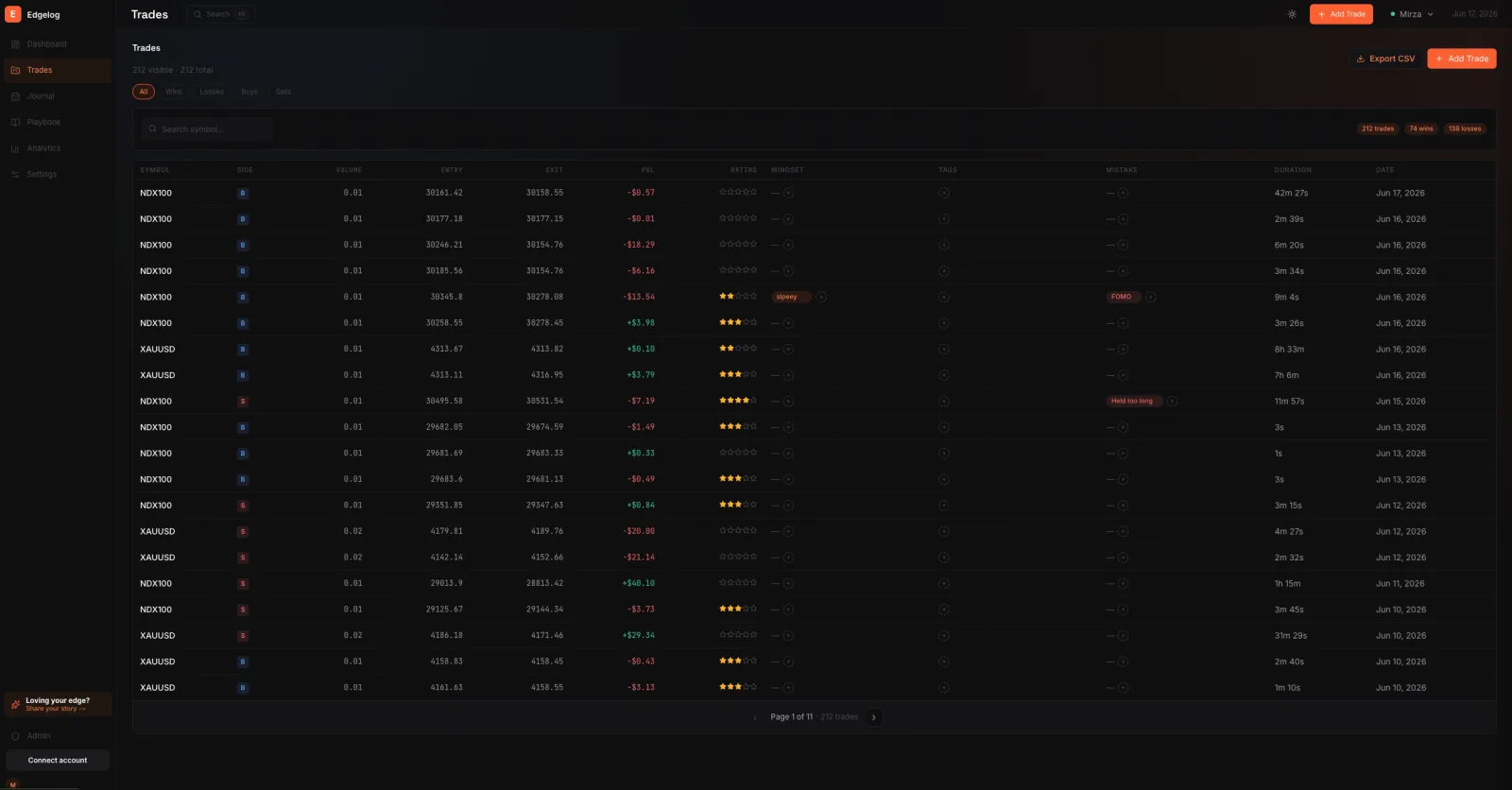The width and height of the screenshot is (1512, 790).
Task: Add tag to trade with entry 30246.21
Action: 944,245
